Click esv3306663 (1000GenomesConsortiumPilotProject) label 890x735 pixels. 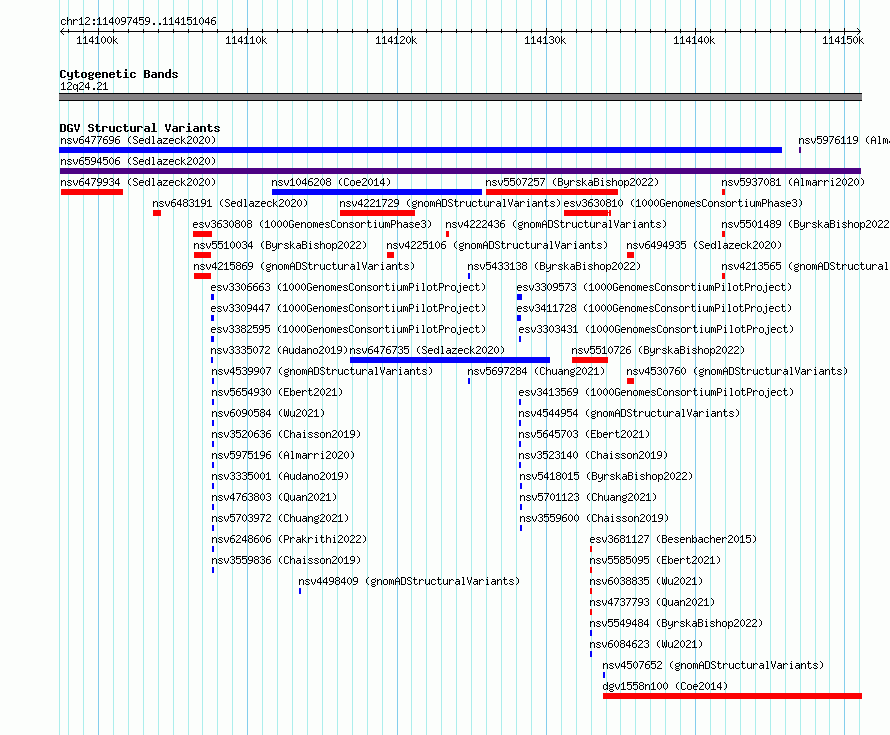coord(349,287)
